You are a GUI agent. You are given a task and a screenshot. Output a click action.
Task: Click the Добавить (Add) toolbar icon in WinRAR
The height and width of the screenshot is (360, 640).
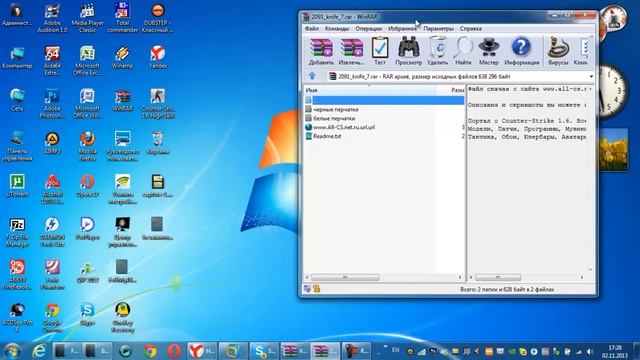[x=321, y=51]
